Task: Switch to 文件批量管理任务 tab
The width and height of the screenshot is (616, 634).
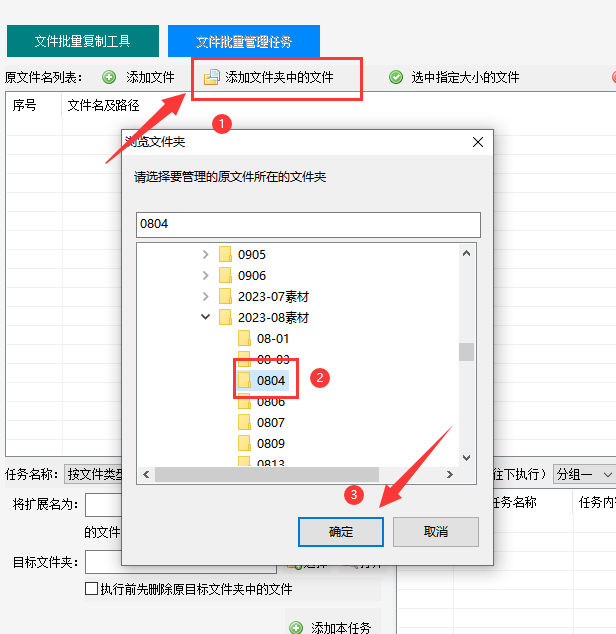Action: (x=244, y=41)
